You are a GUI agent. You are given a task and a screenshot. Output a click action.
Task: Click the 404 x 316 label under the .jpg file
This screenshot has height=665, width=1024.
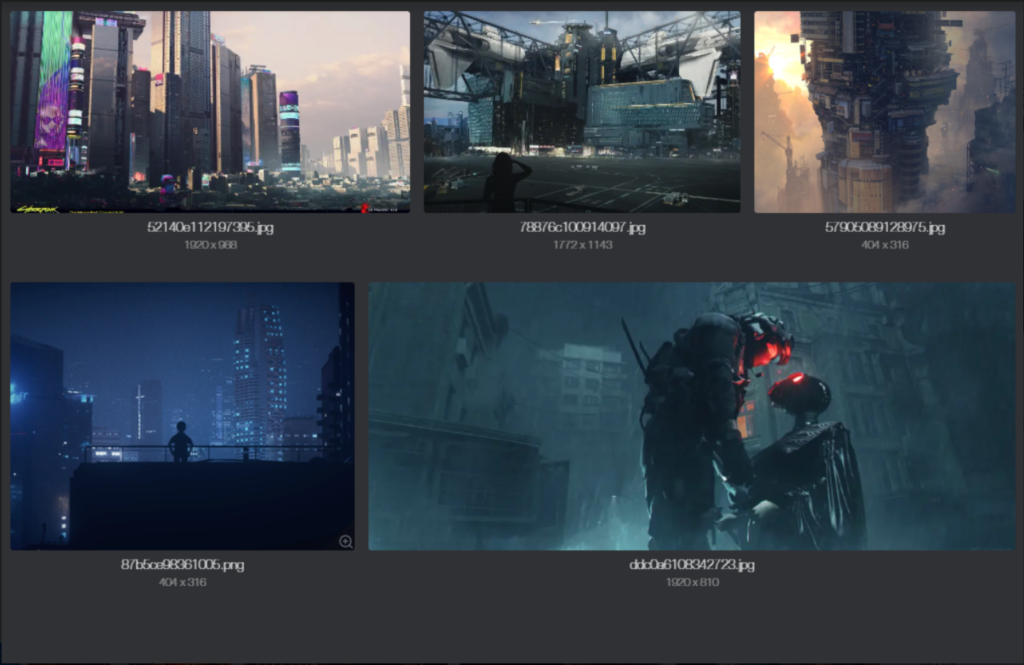[x=885, y=245]
